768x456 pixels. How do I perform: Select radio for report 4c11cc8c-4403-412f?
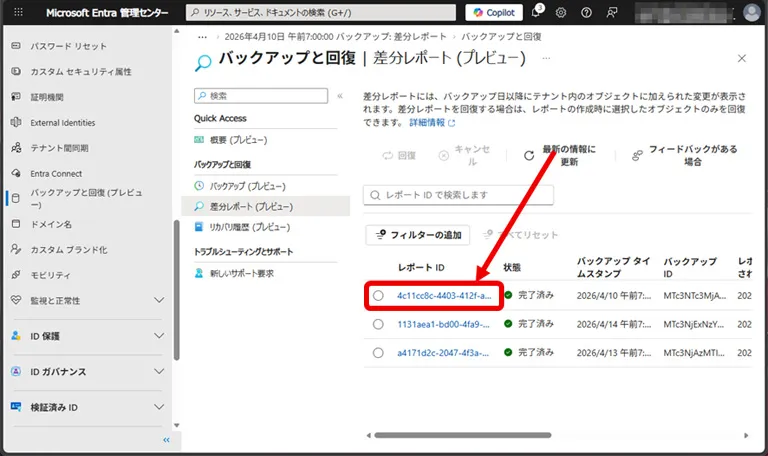click(x=378, y=295)
